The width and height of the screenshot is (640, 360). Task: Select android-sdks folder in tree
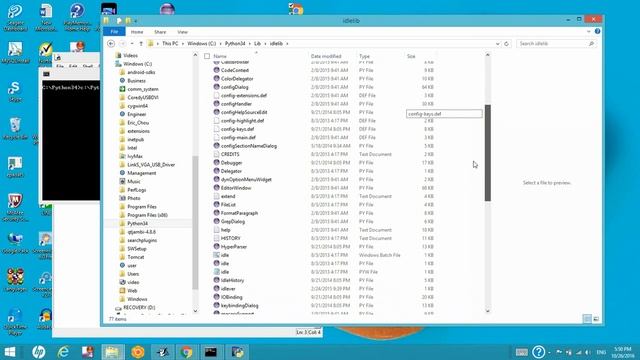141,72
